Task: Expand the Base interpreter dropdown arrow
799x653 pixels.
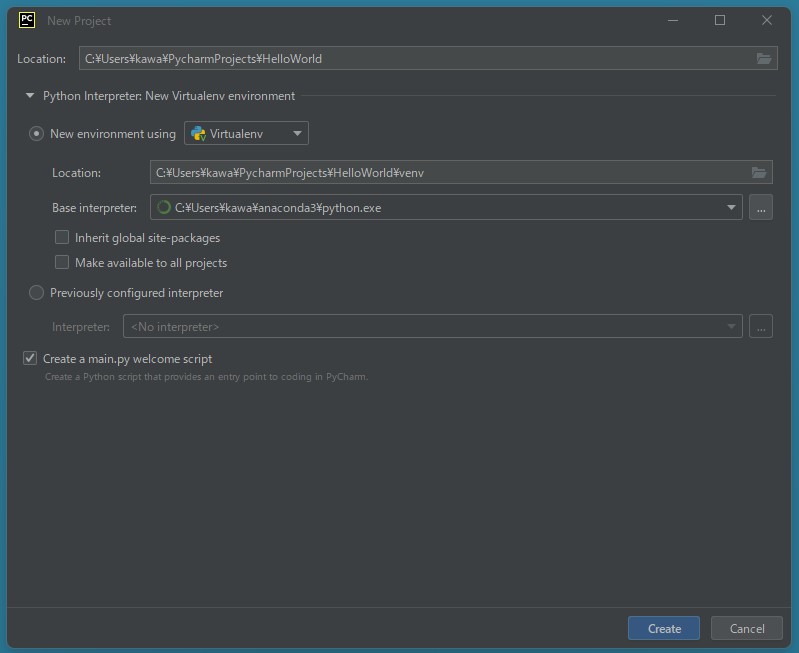Action: [731, 207]
